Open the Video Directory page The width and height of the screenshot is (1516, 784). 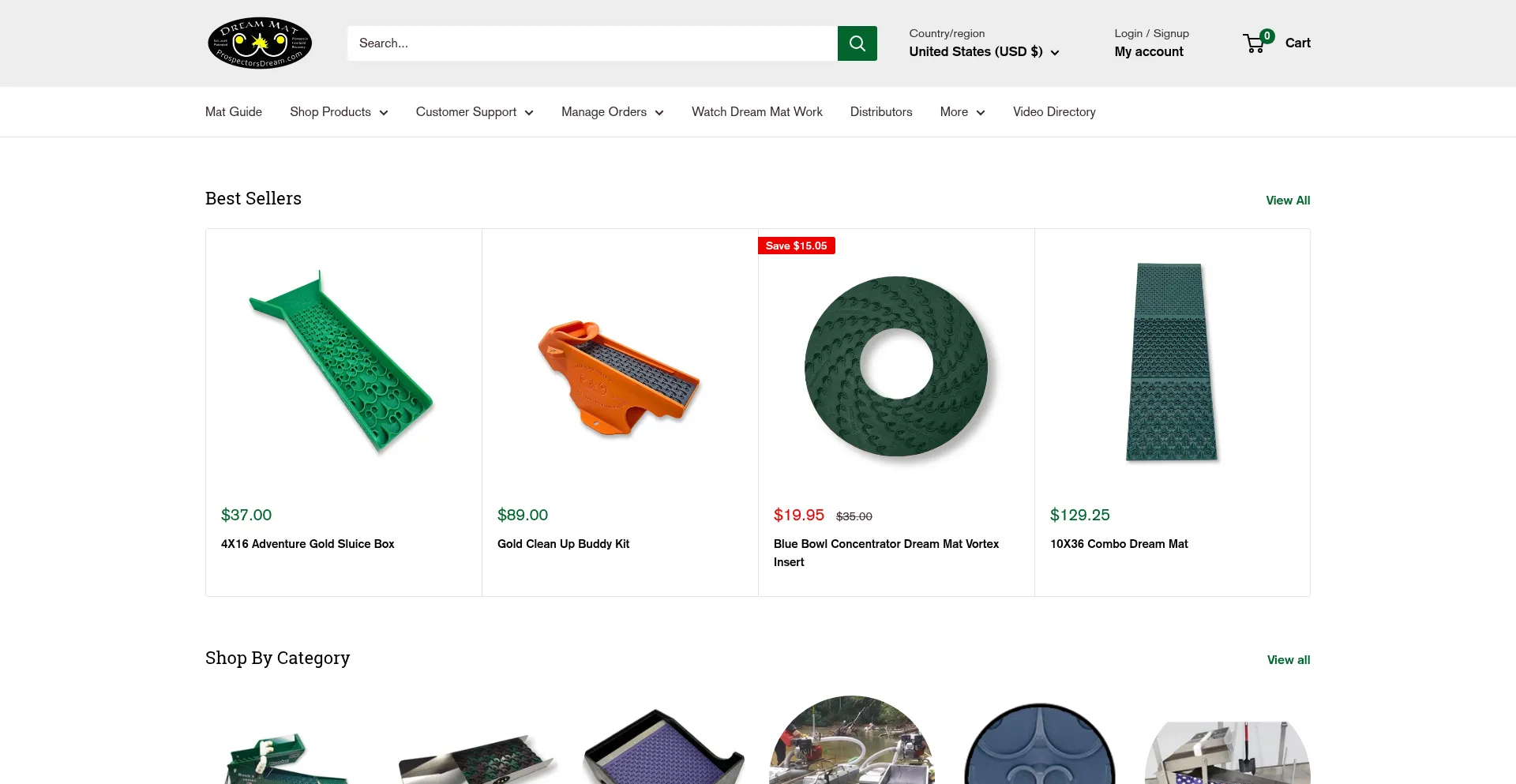[1054, 112]
